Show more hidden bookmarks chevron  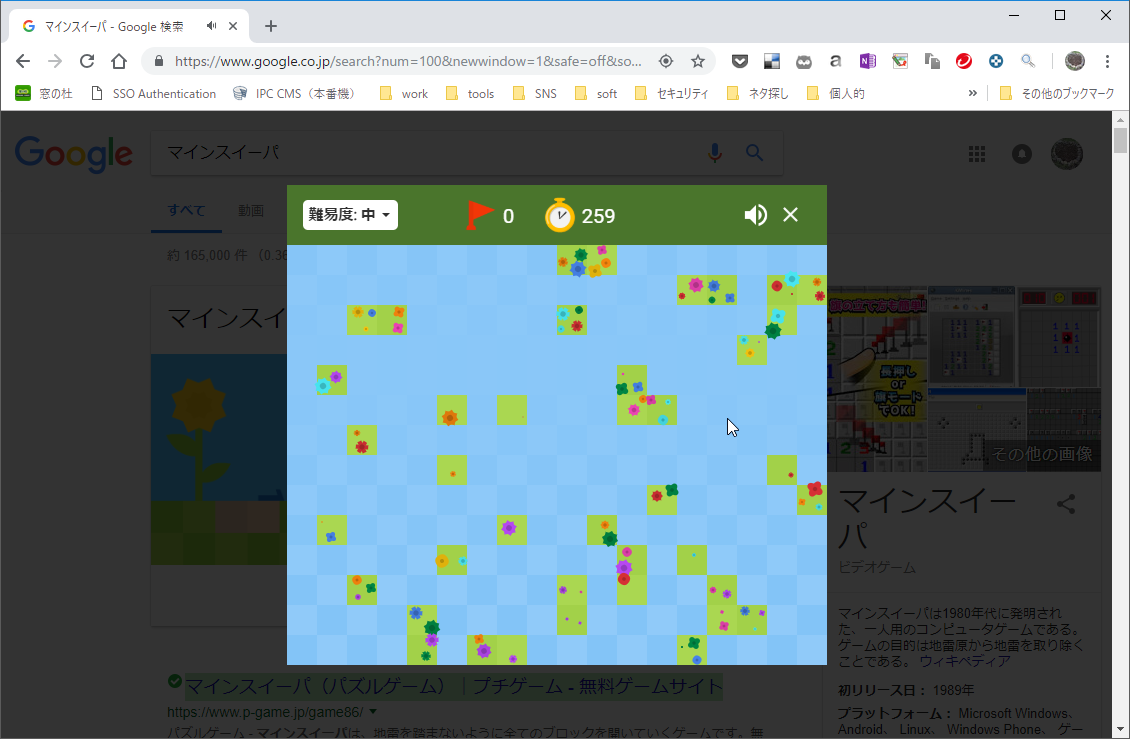(972, 93)
